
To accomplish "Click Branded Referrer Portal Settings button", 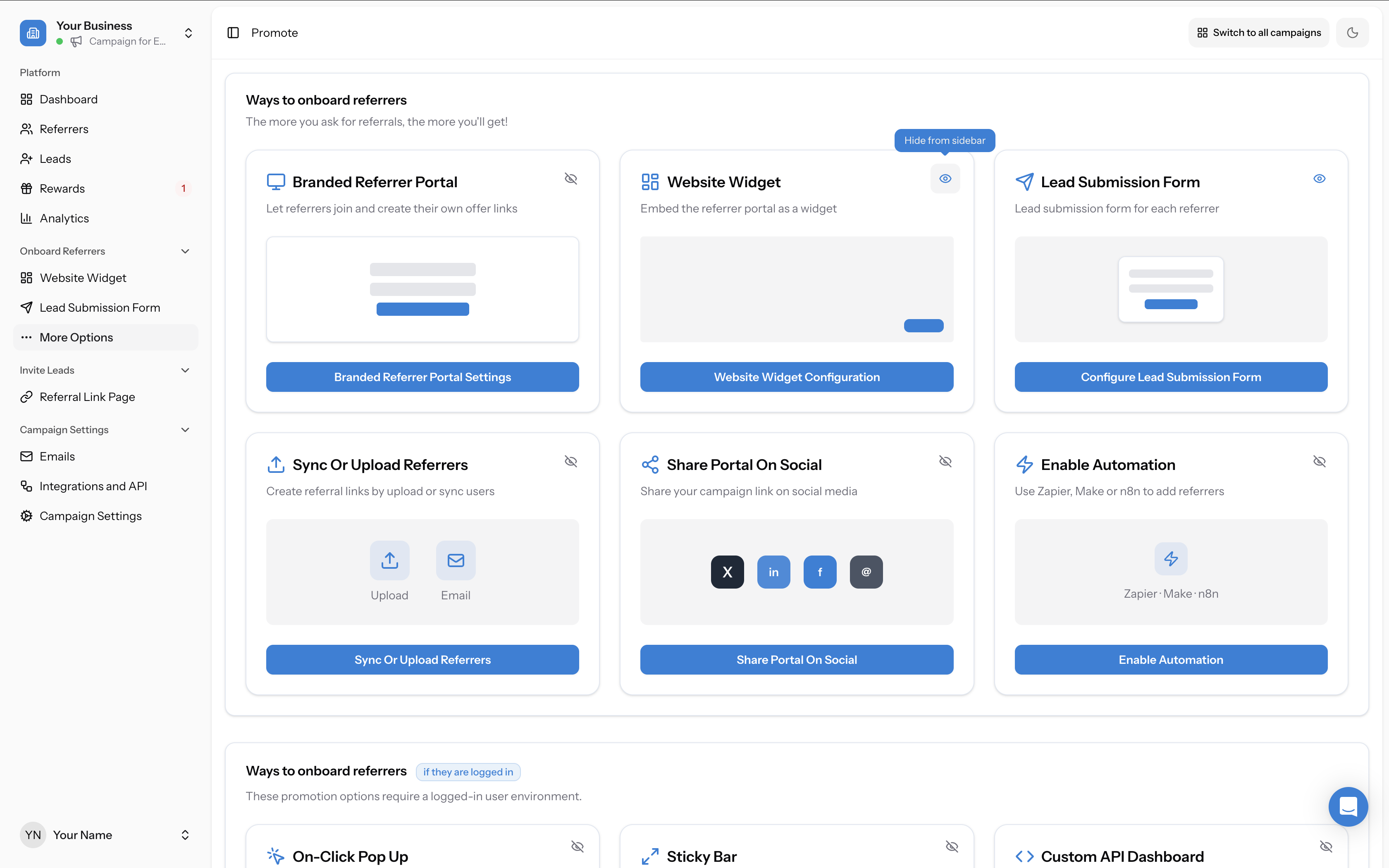I will (422, 377).
